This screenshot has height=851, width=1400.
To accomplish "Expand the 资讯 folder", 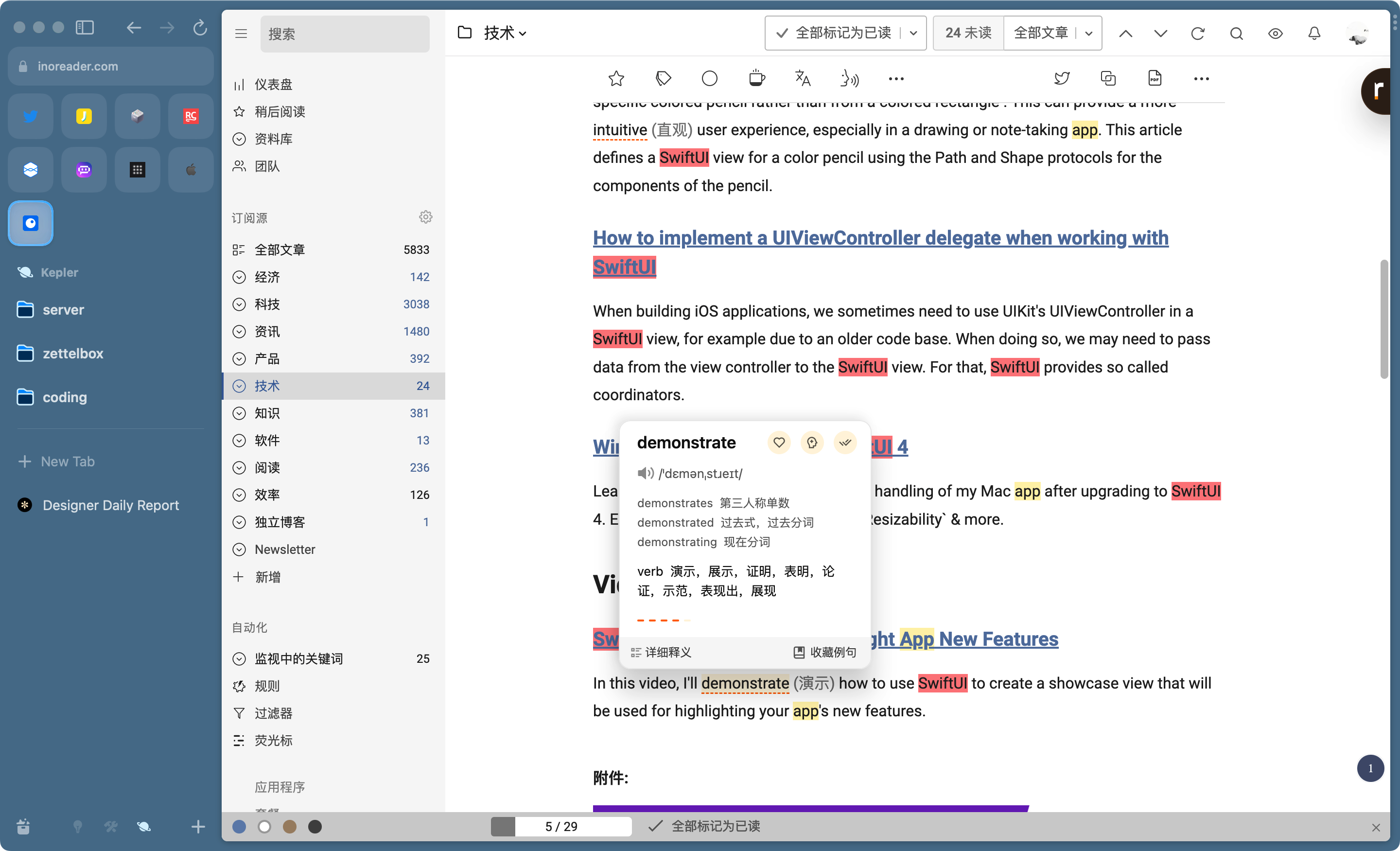I will (x=239, y=332).
